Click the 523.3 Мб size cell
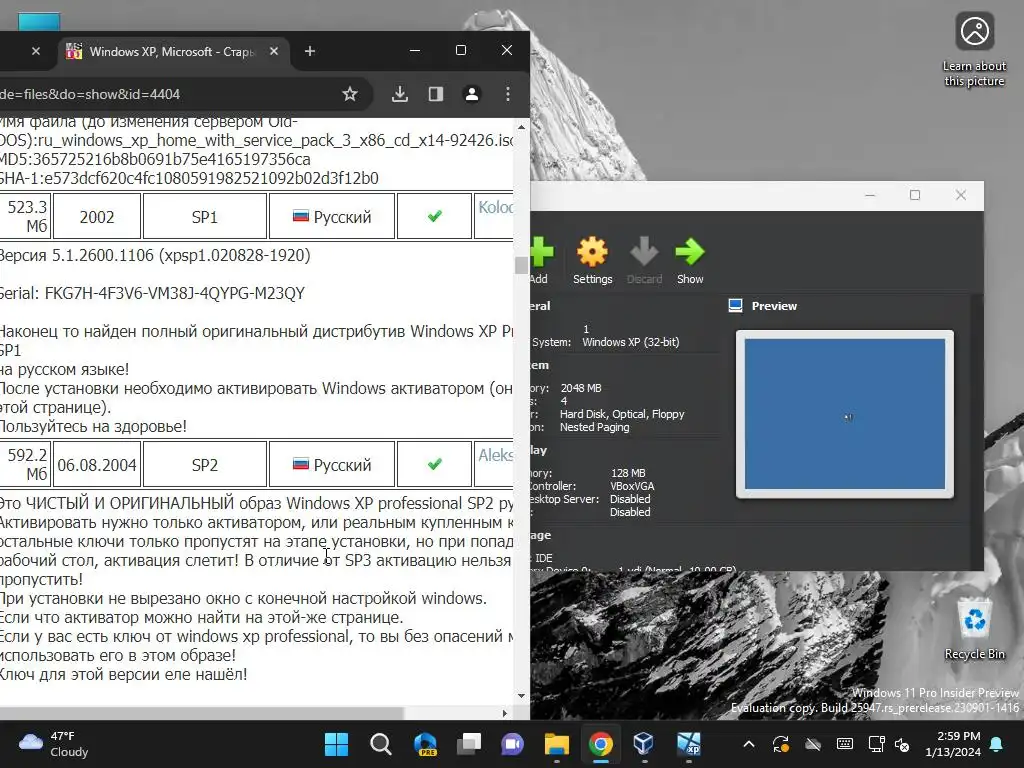 pyautogui.click(x=25, y=216)
